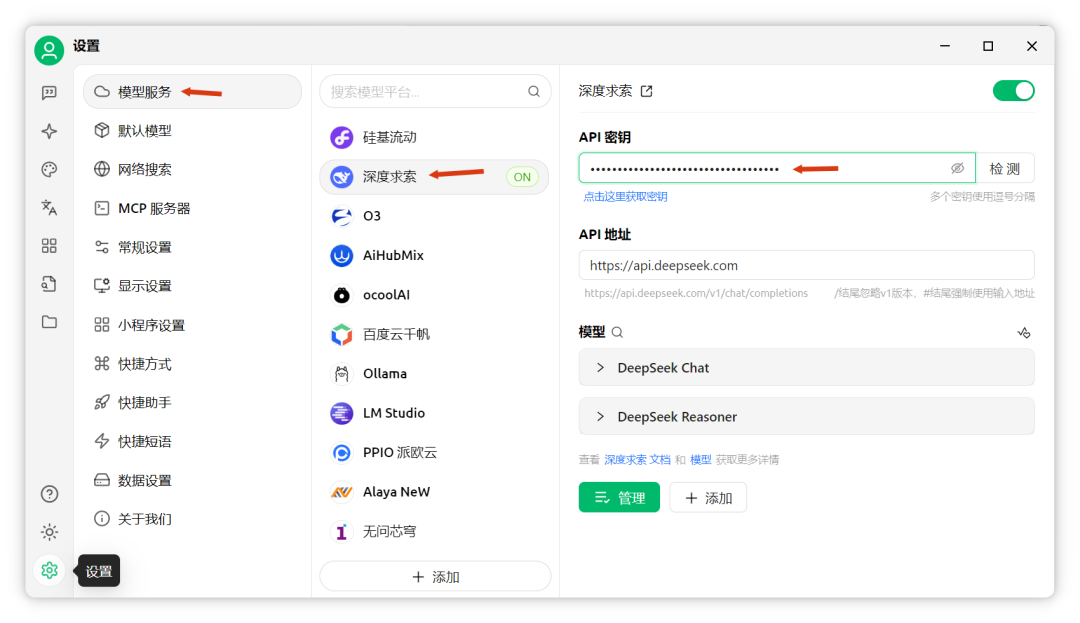
Task: Select the PPIO 派欧云 provider
Action: click(435, 452)
